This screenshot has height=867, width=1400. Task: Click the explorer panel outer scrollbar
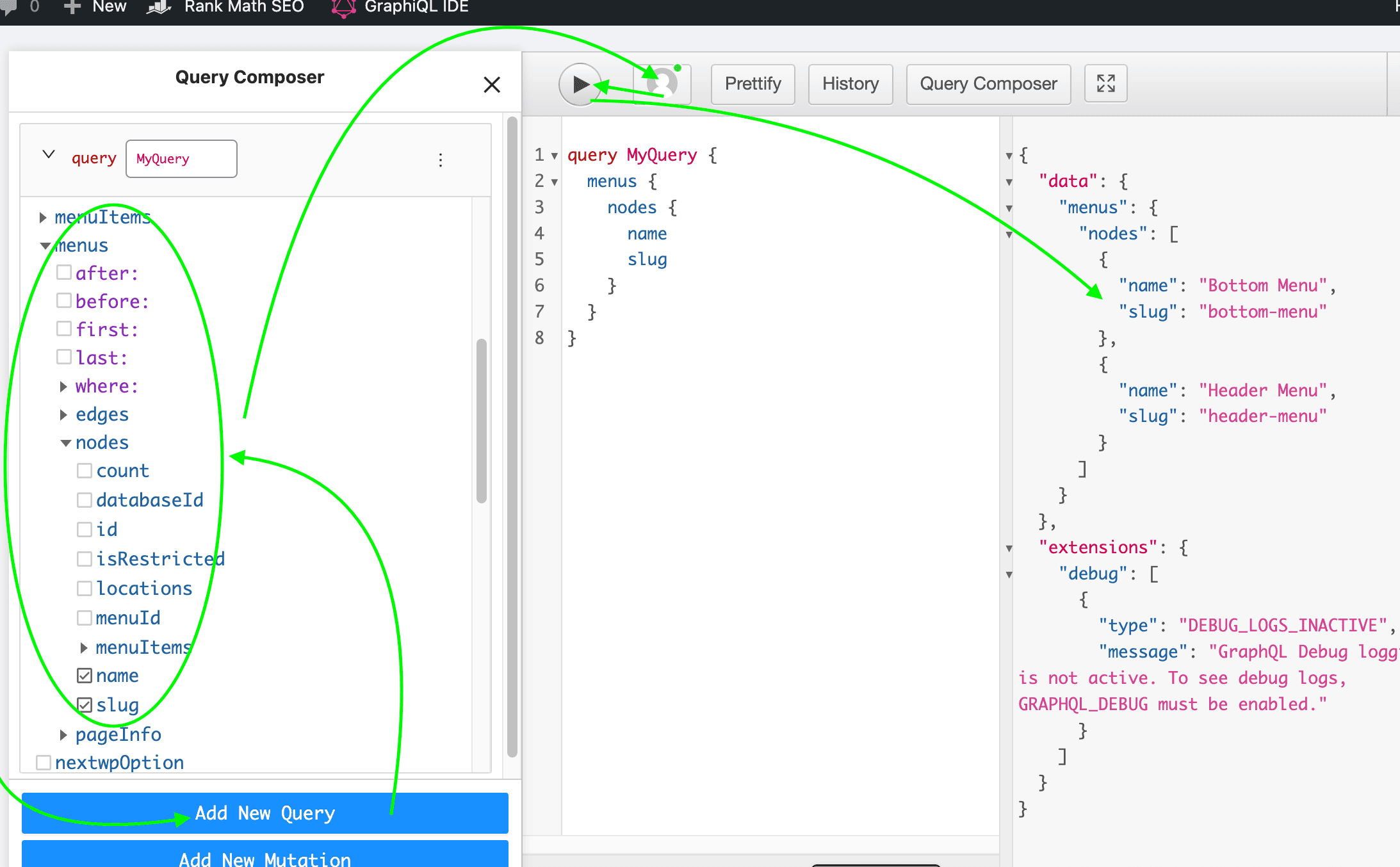point(512,437)
